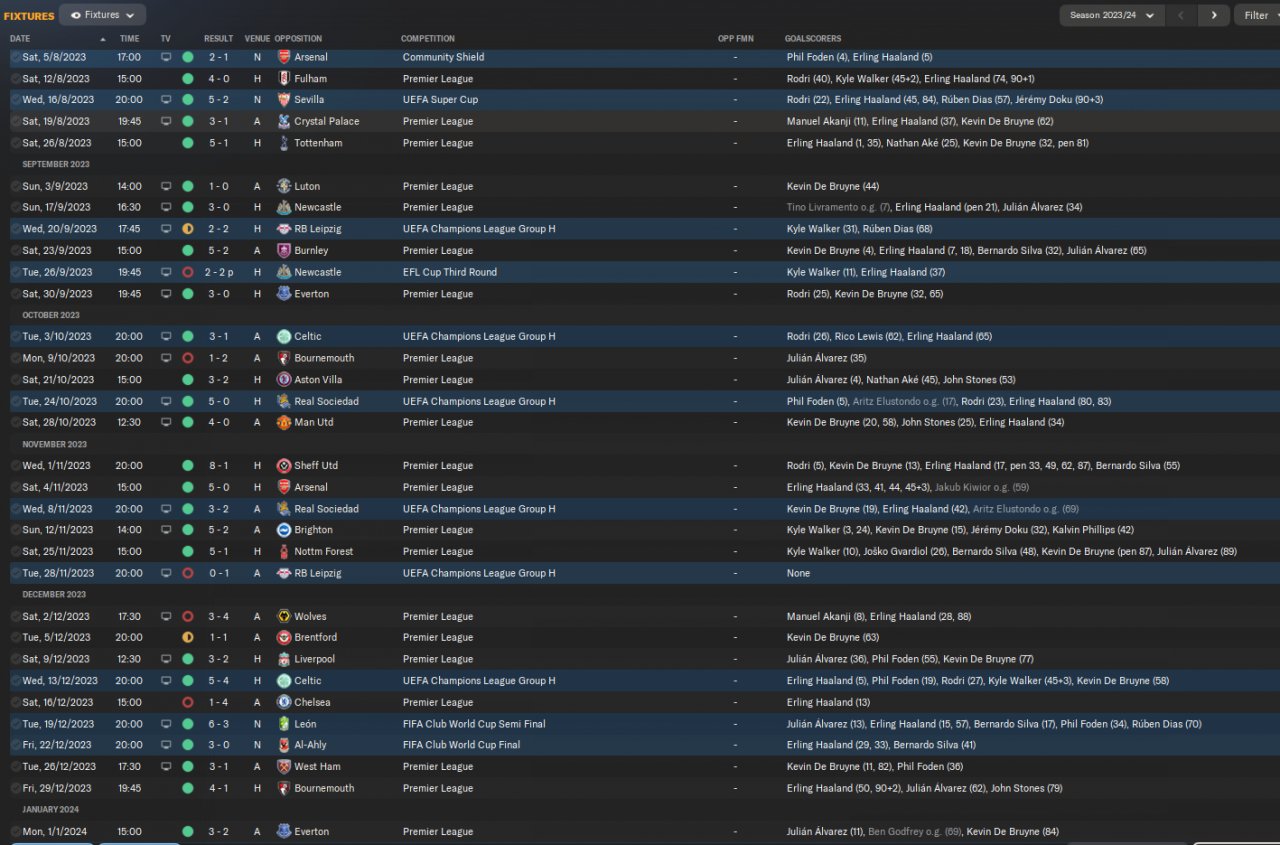This screenshot has width=1280, height=845.
Task: Click the TV icon on the Luton row
Action: (166, 186)
